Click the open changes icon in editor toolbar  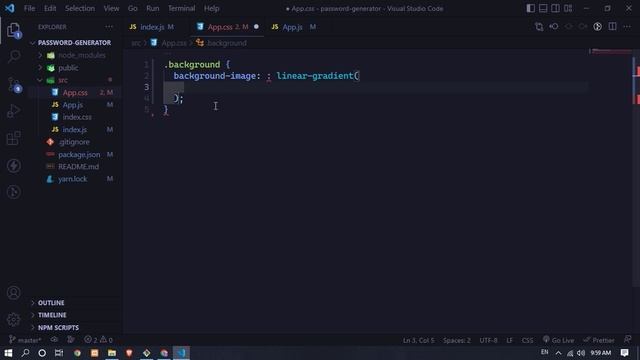pyautogui.click(x=539, y=27)
